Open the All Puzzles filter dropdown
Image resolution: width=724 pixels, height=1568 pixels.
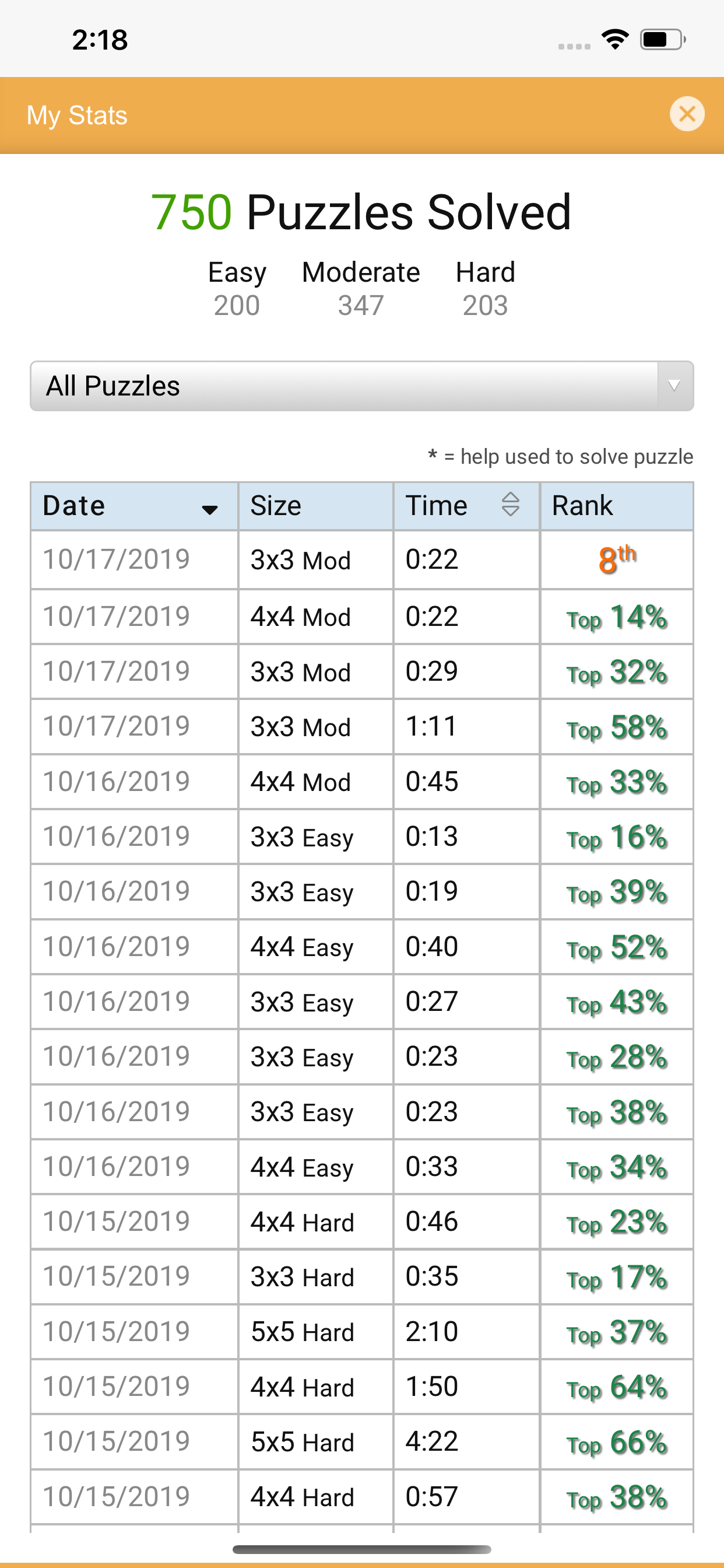pos(361,386)
